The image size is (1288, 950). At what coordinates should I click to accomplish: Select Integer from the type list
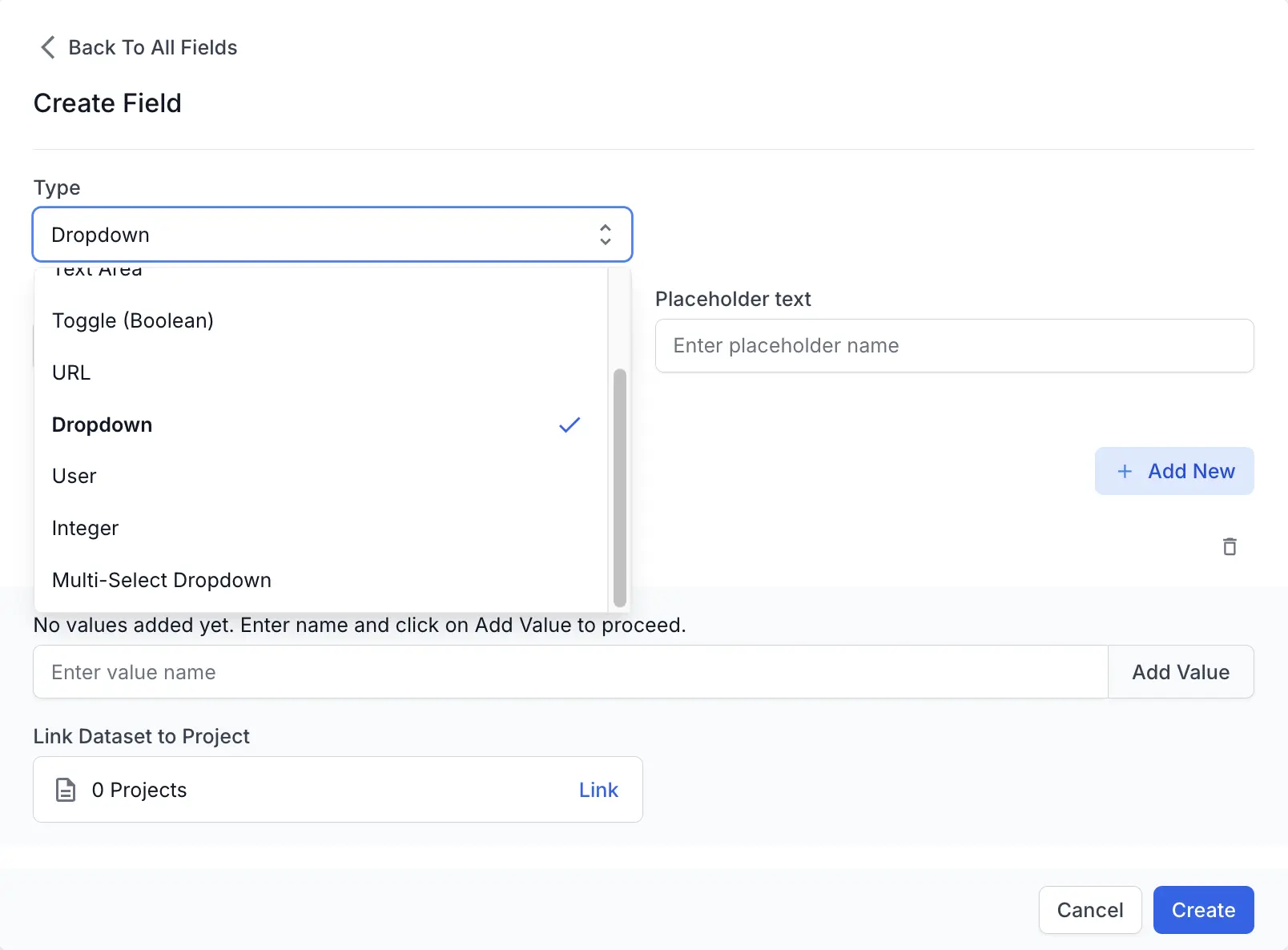pos(85,528)
